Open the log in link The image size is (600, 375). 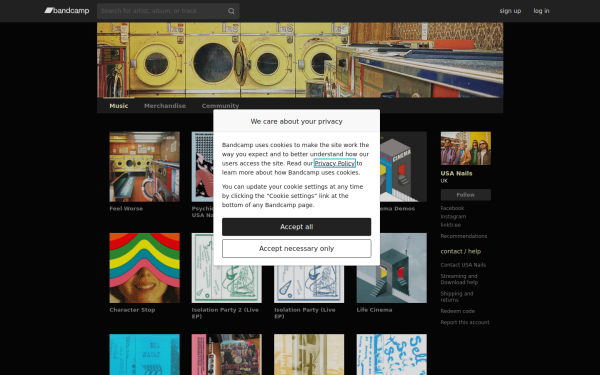pos(541,11)
